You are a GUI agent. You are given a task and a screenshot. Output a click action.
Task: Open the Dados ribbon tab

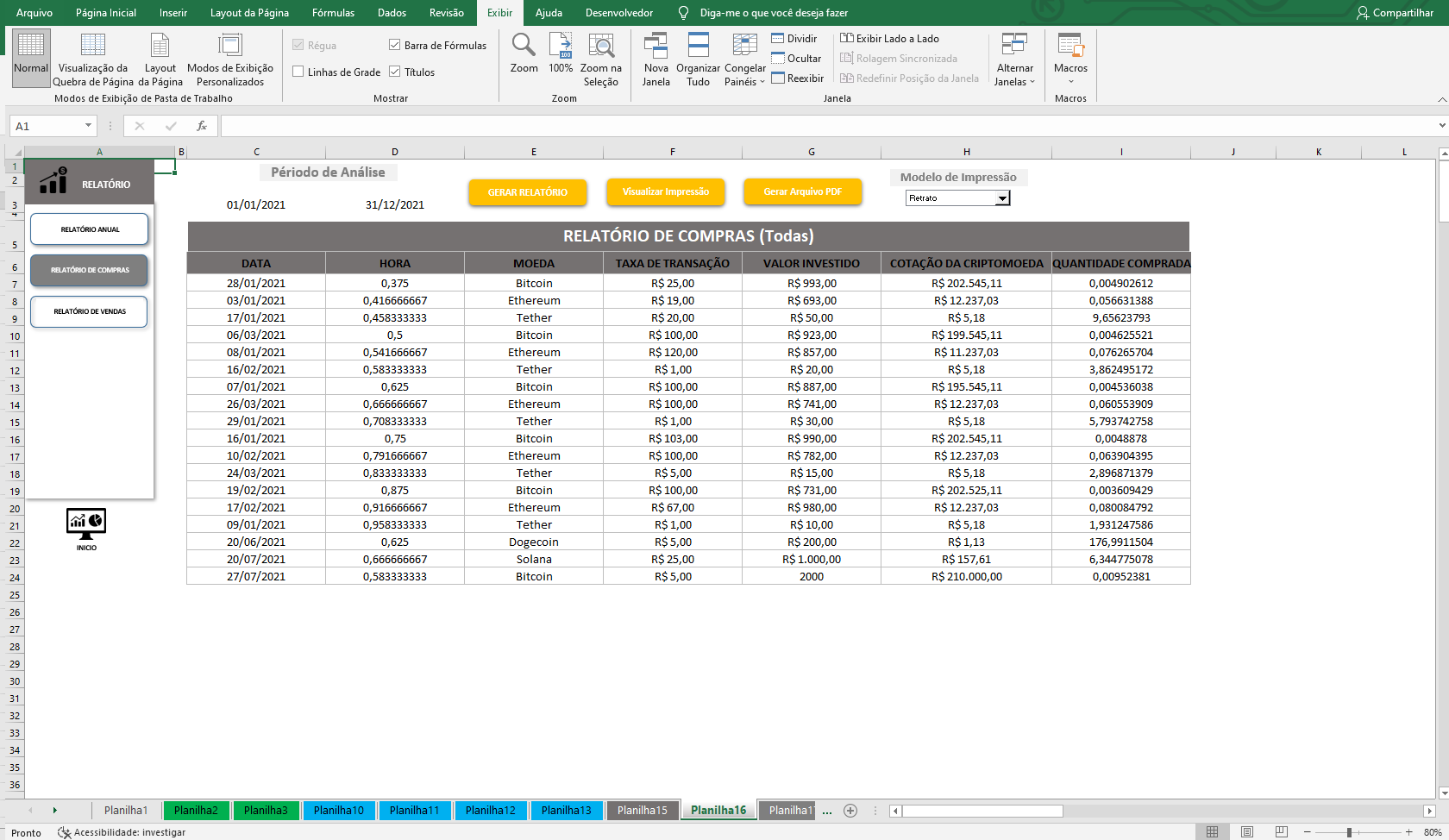point(392,13)
